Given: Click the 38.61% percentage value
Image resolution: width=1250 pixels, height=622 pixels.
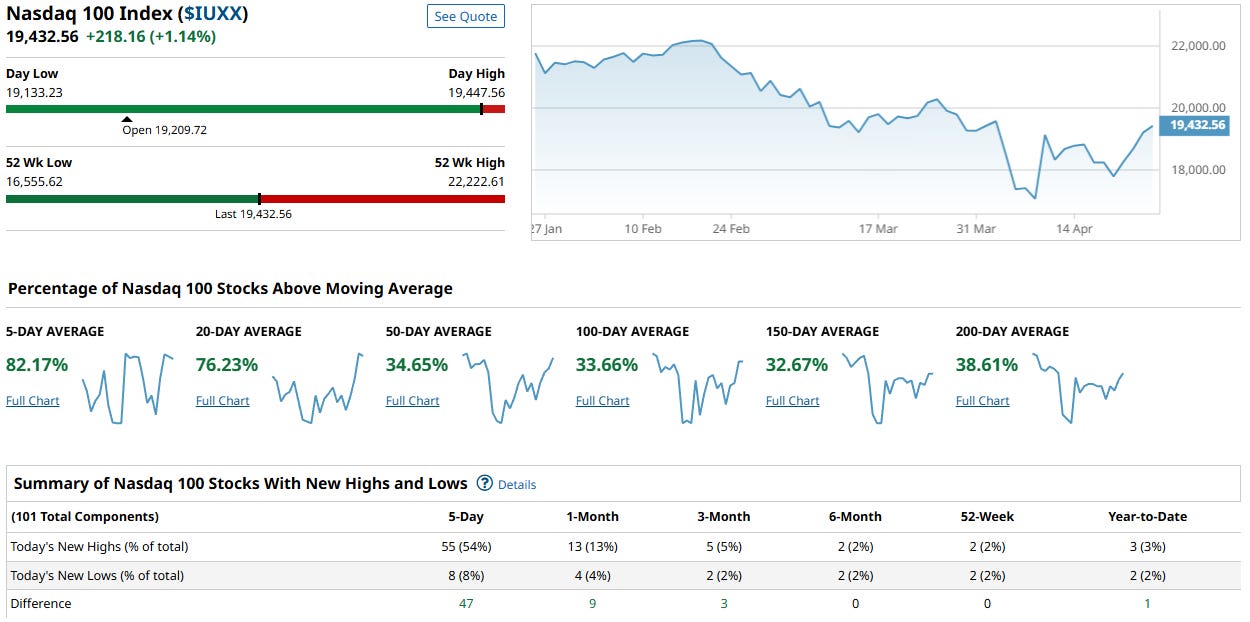Looking at the screenshot, I should coord(987,365).
